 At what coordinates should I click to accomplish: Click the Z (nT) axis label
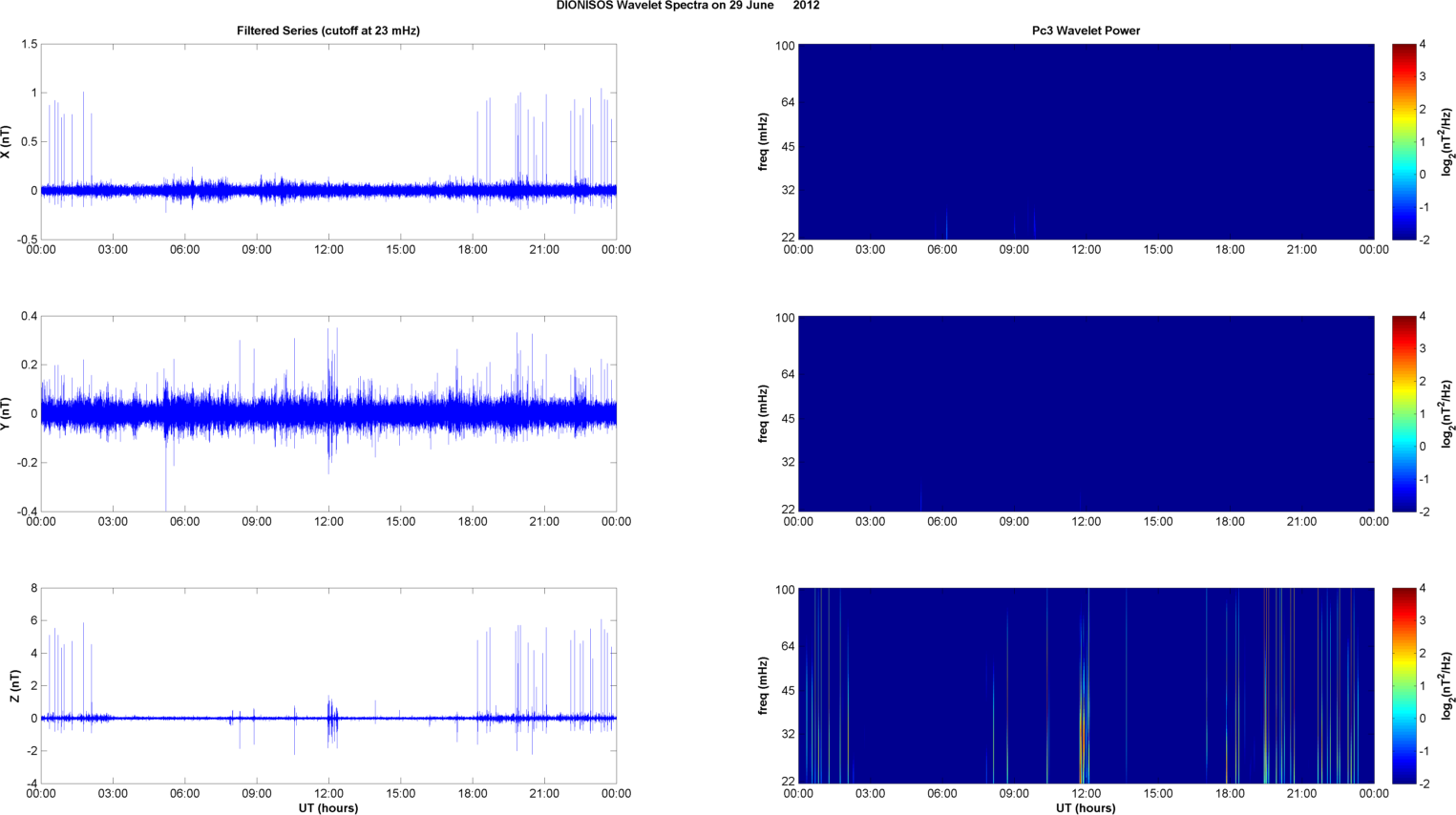[x=14, y=686]
